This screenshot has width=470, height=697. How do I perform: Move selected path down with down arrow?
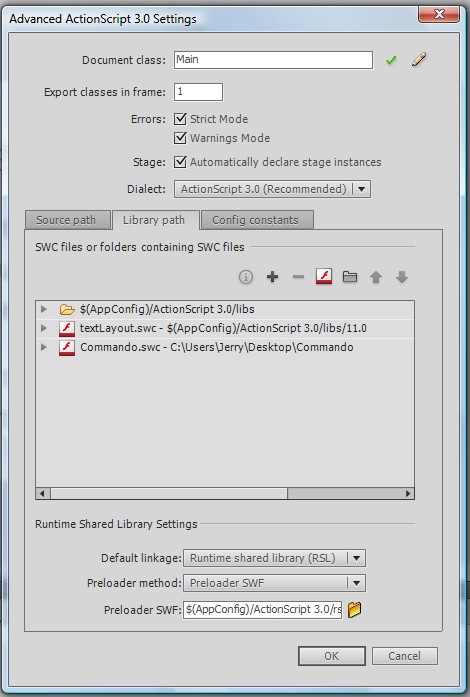pos(402,277)
